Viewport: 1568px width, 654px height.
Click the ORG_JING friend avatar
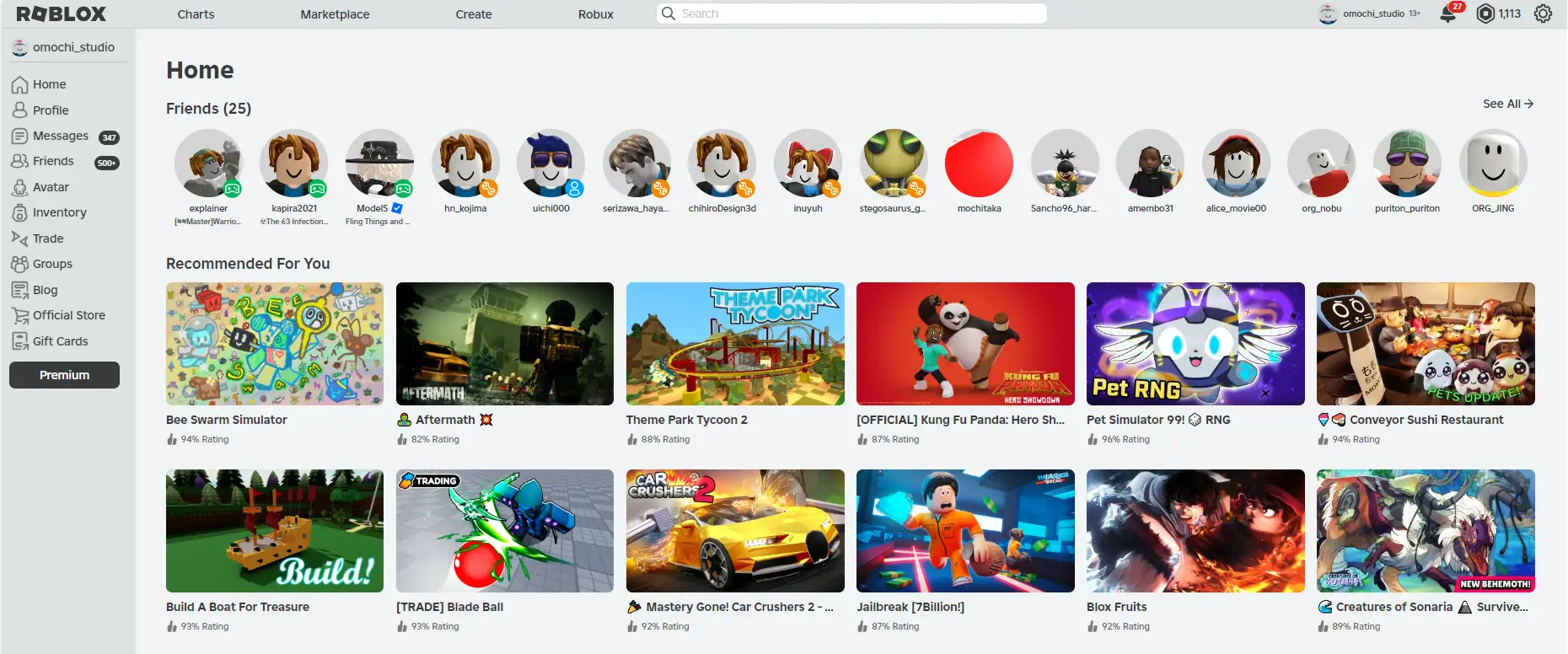click(1493, 163)
